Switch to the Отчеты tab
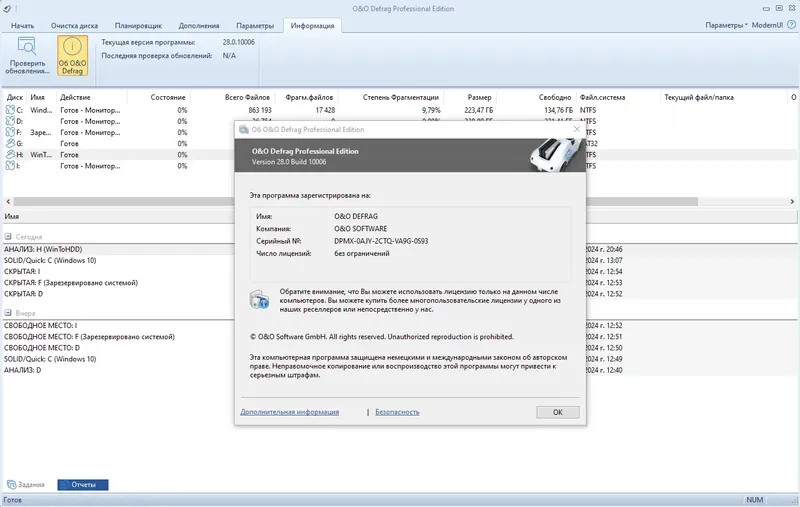Image resolution: width=800 pixels, height=507 pixels. [x=83, y=485]
